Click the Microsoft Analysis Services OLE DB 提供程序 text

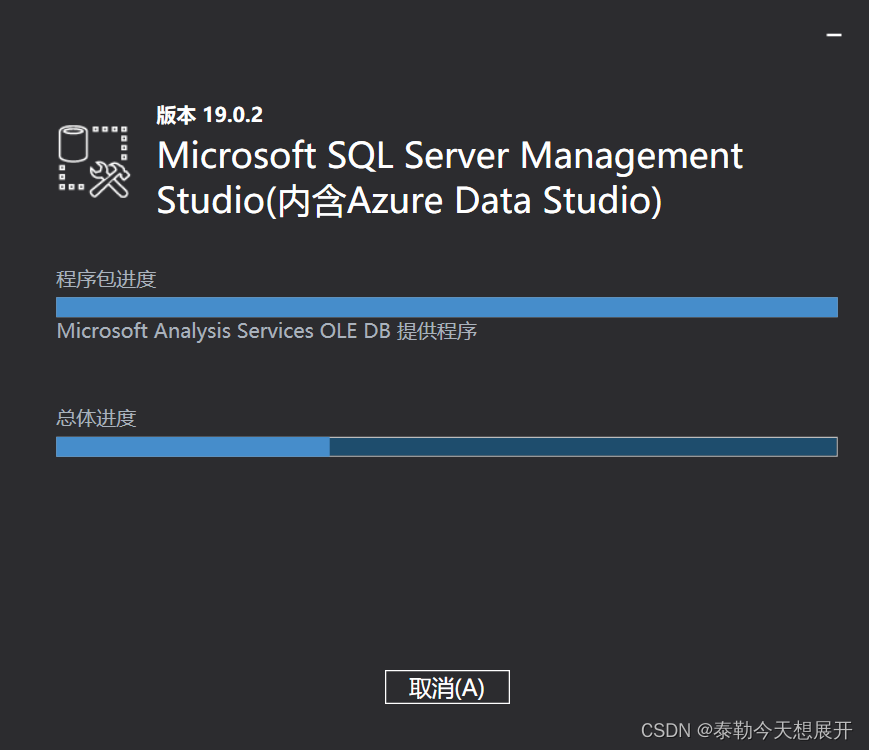[x=267, y=331]
